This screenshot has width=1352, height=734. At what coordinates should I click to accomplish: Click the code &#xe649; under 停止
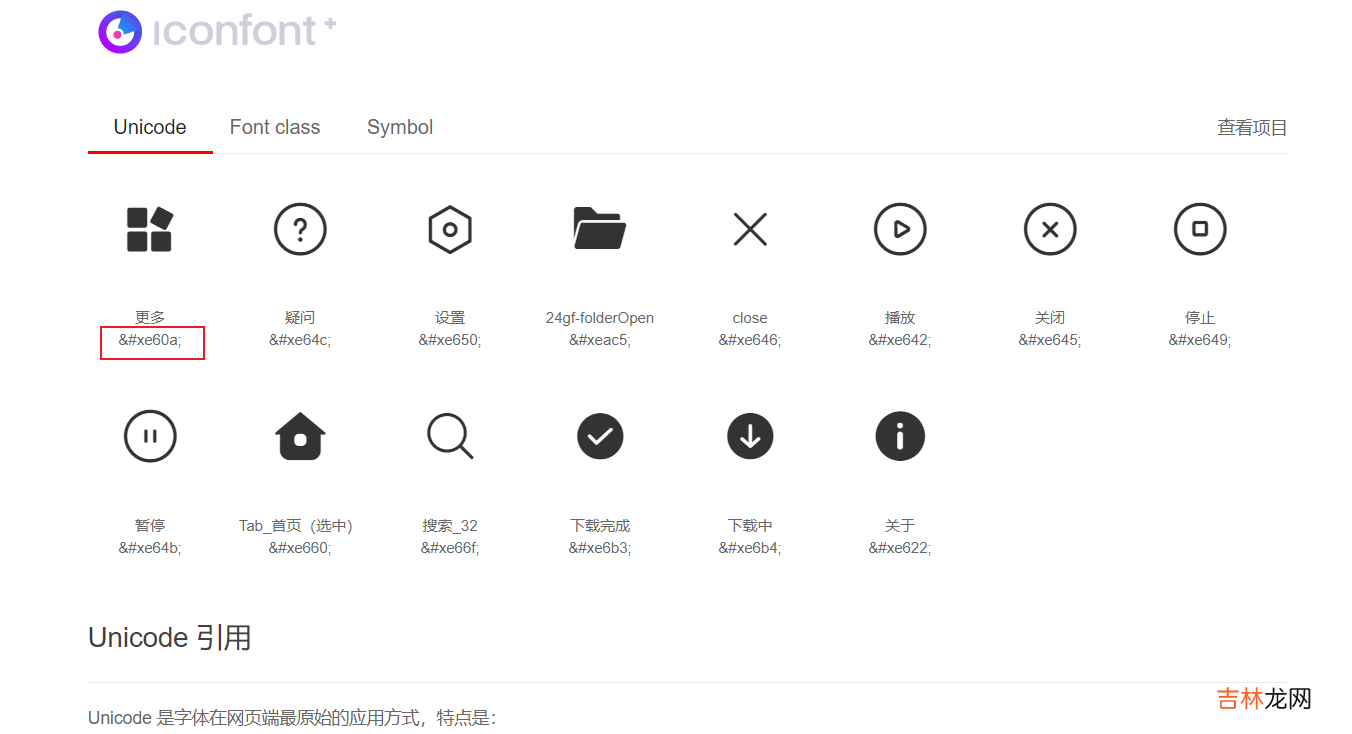[x=1200, y=340]
